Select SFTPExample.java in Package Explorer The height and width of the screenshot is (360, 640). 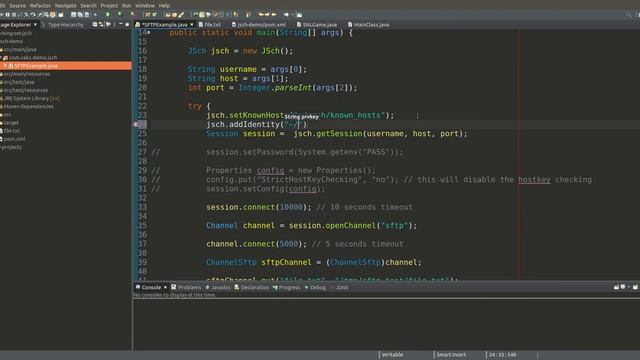tap(36, 66)
